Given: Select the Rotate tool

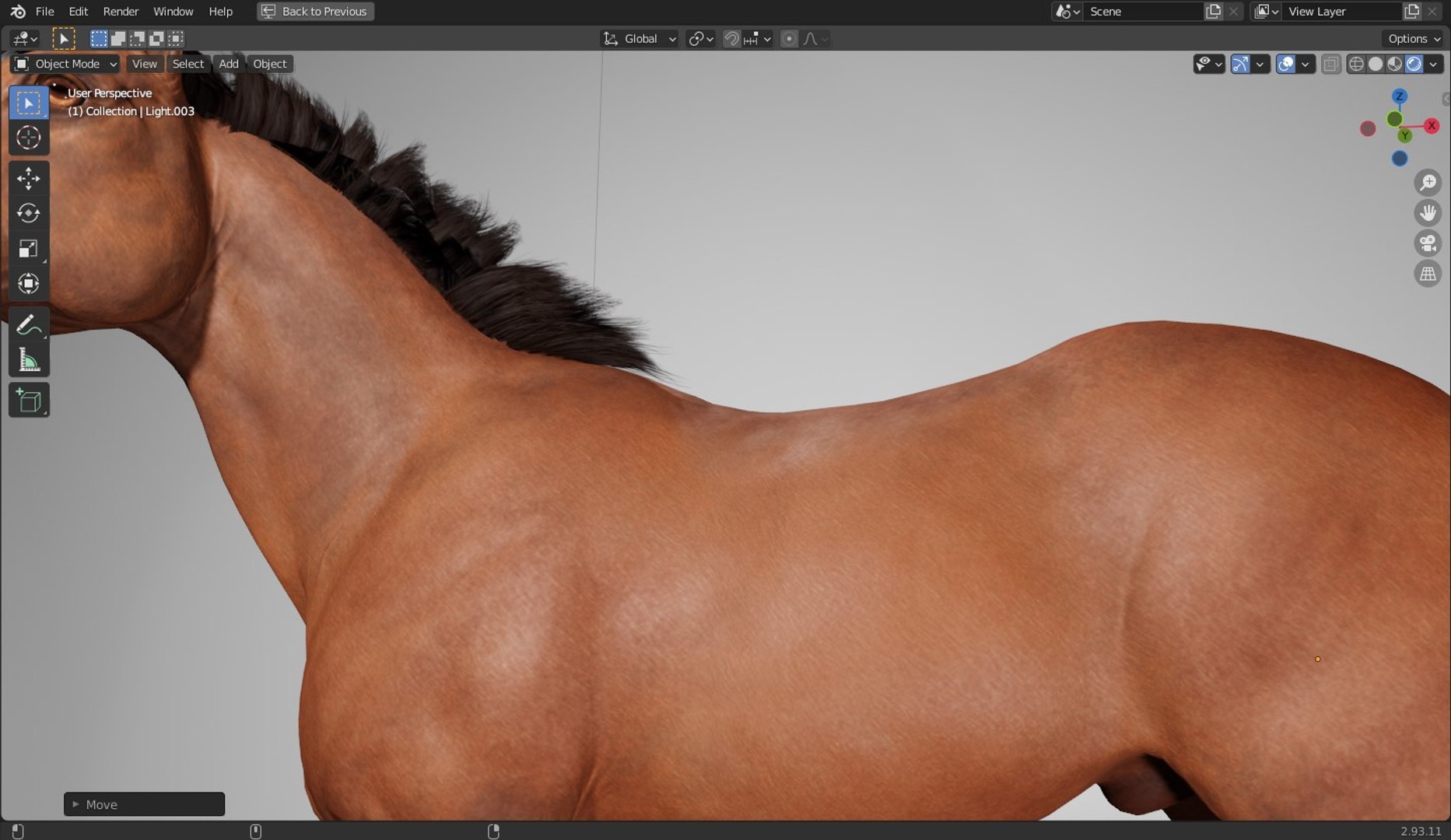Looking at the screenshot, I should pos(29,213).
